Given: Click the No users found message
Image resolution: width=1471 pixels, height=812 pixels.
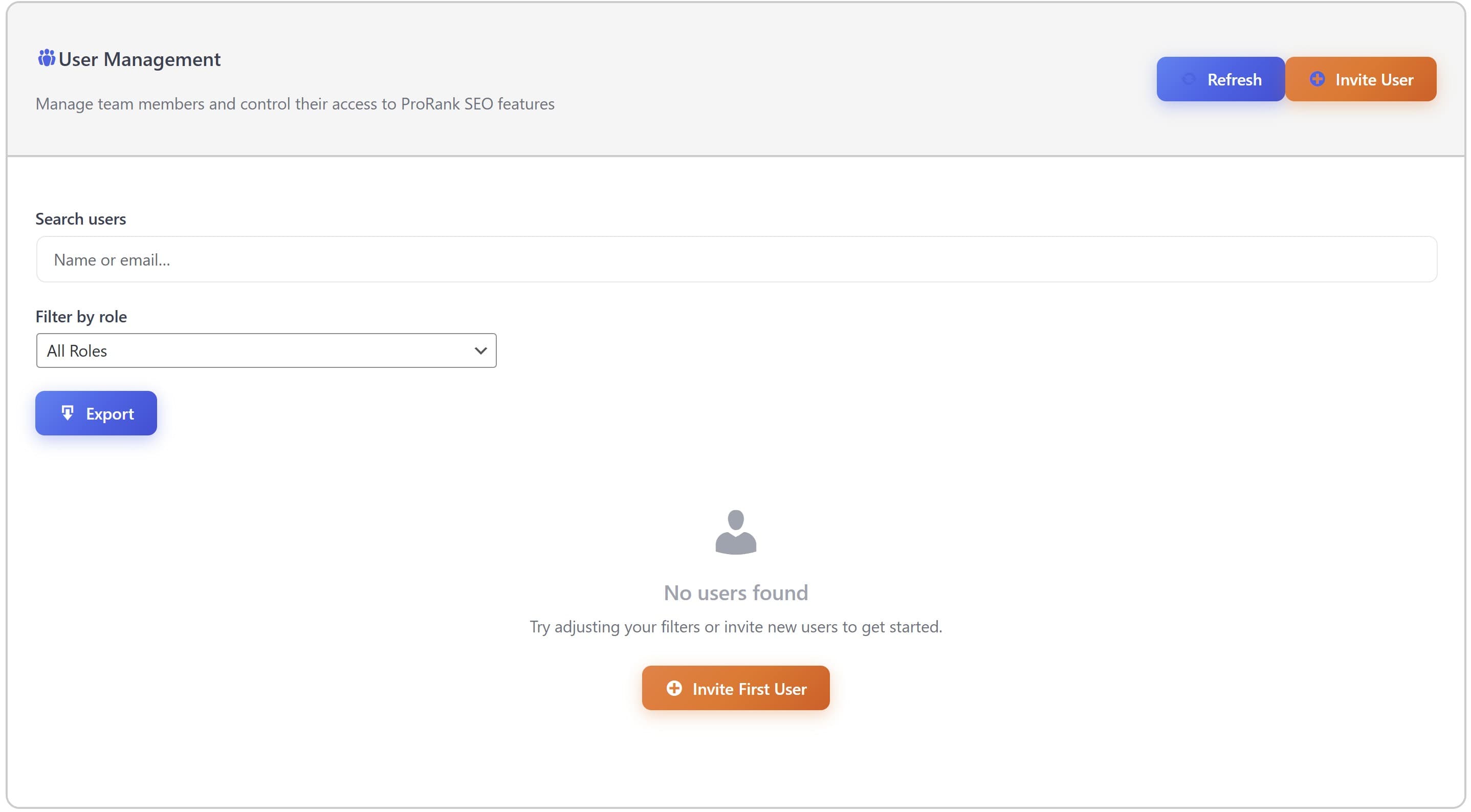Looking at the screenshot, I should [x=736, y=592].
